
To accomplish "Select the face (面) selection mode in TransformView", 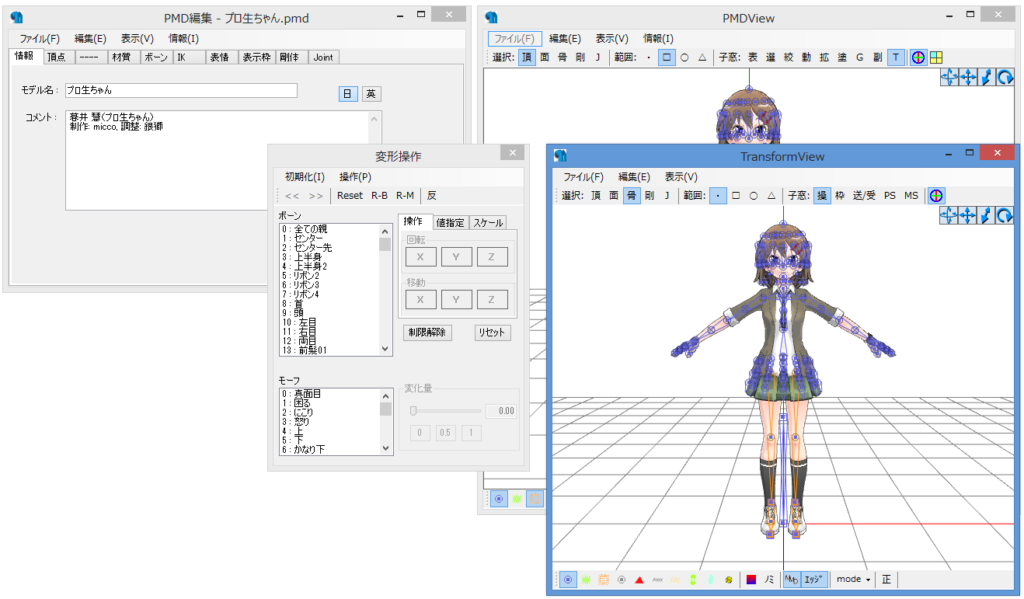I will (x=613, y=195).
